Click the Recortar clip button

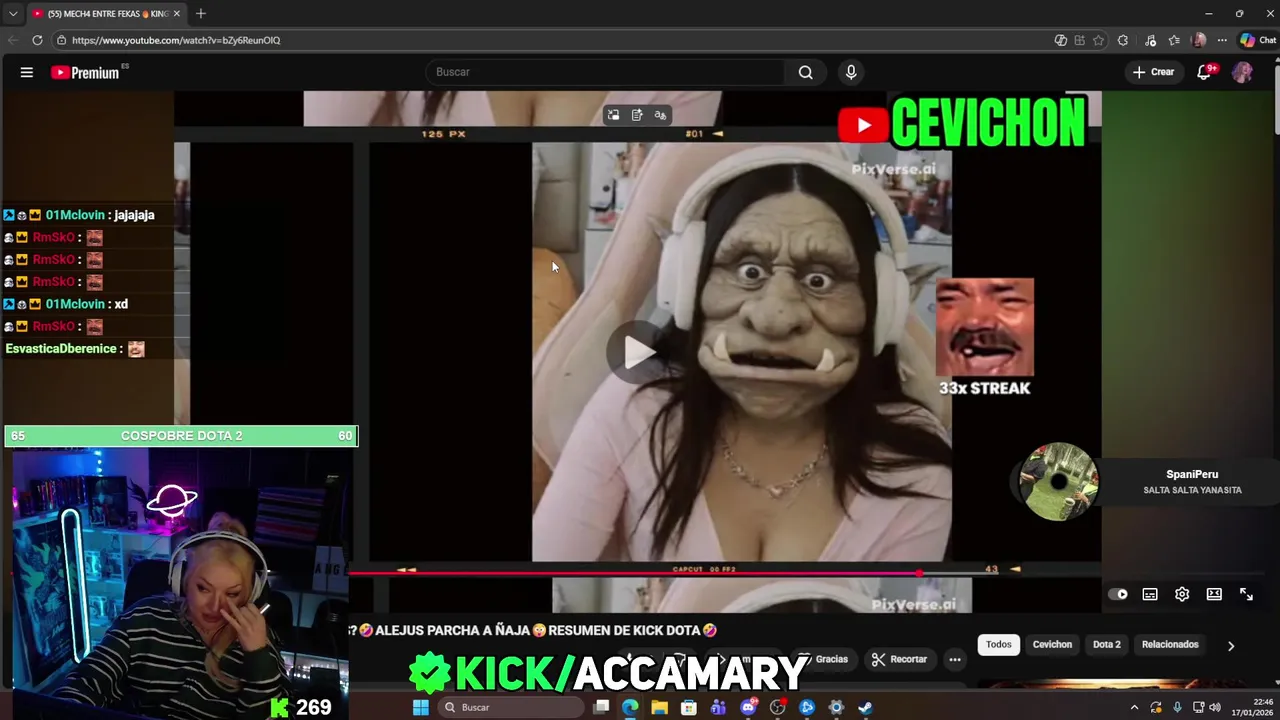click(x=899, y=659)
